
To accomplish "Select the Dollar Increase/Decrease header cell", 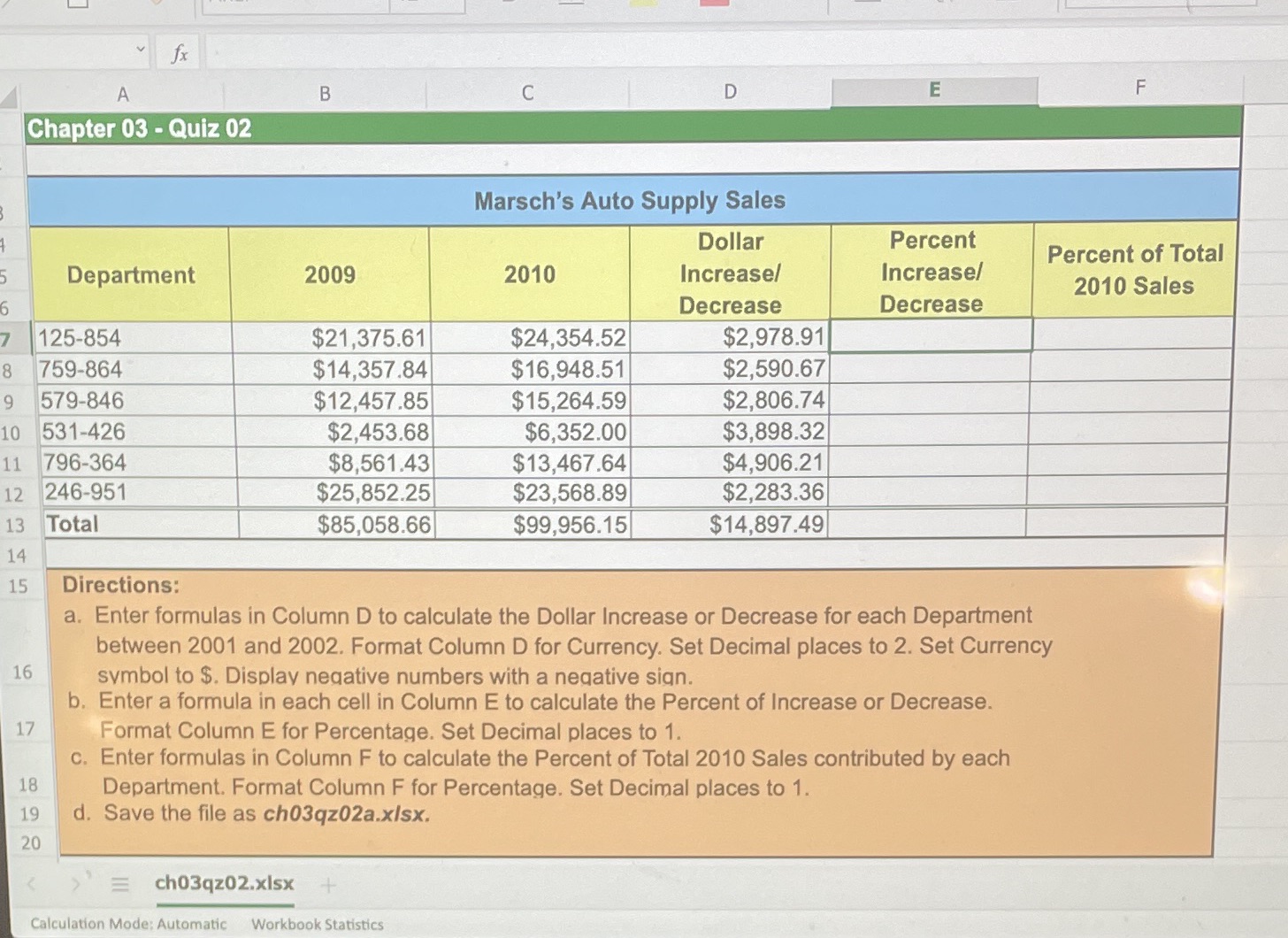I will (731, 273).
